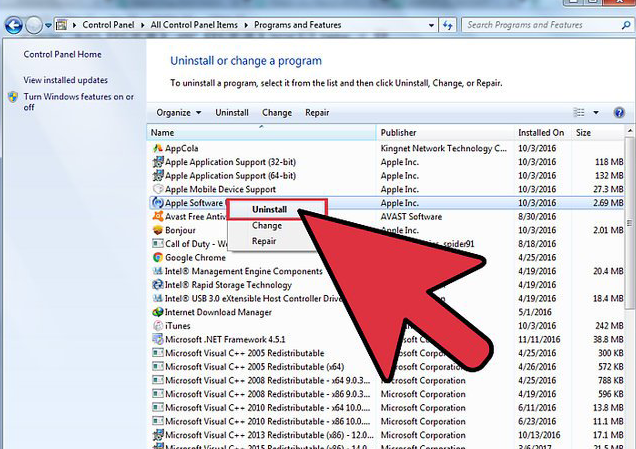Select Visual C++ 2010 Redistributable x86 10.0
Viewport: 636px width, 449px height.
pos(268,421)
